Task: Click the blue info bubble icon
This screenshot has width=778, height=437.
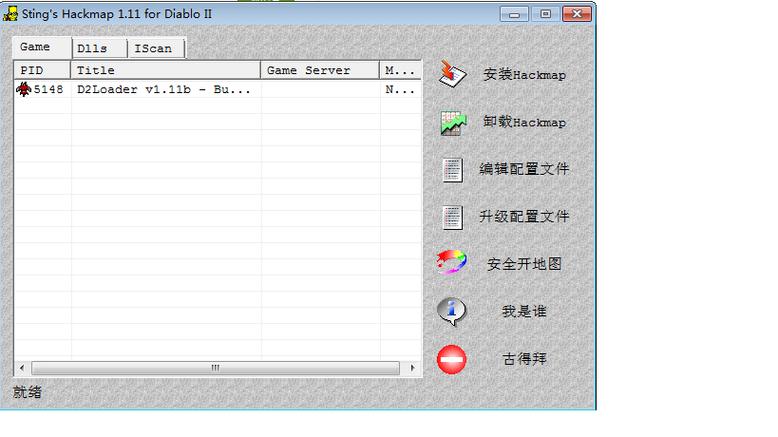Action: (x=452, y=311)
